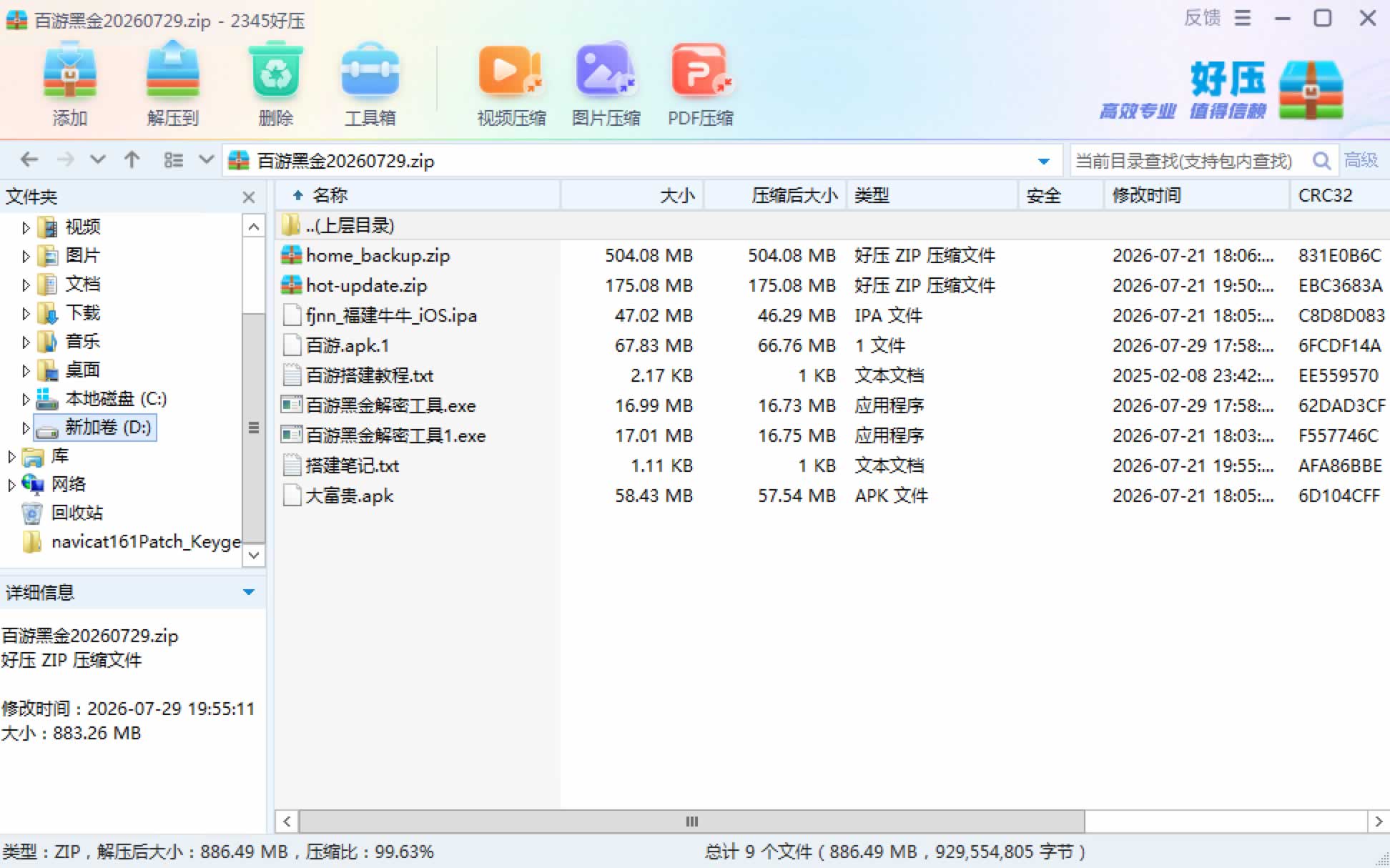Click the 大富贵.apk file icon
This screenshot has height=868, width=1390.
(x=291, y=495)
